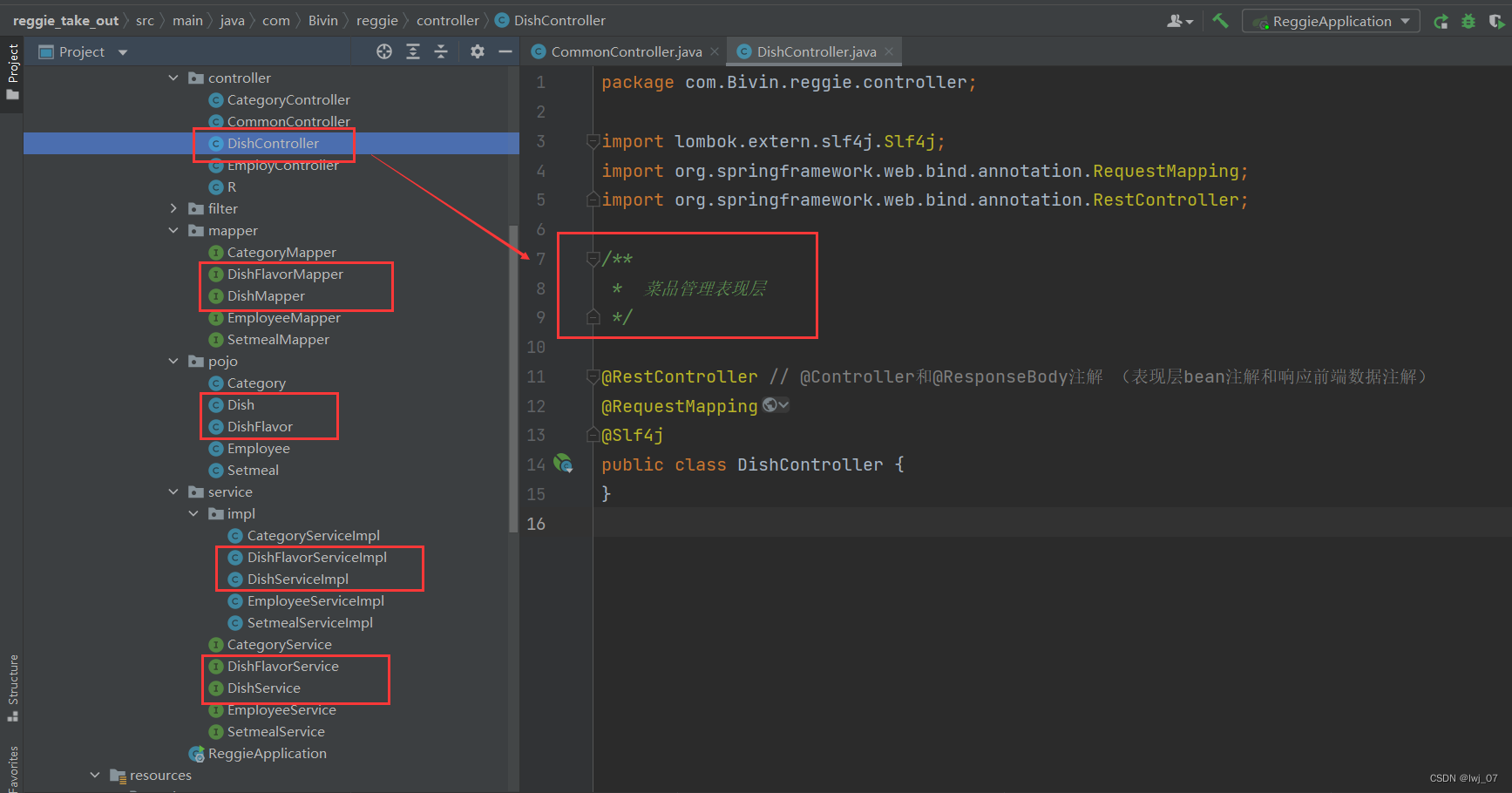Screen dimensions: 1512x793
Task: Collapse the pojo folder
Action: [173, 361]
